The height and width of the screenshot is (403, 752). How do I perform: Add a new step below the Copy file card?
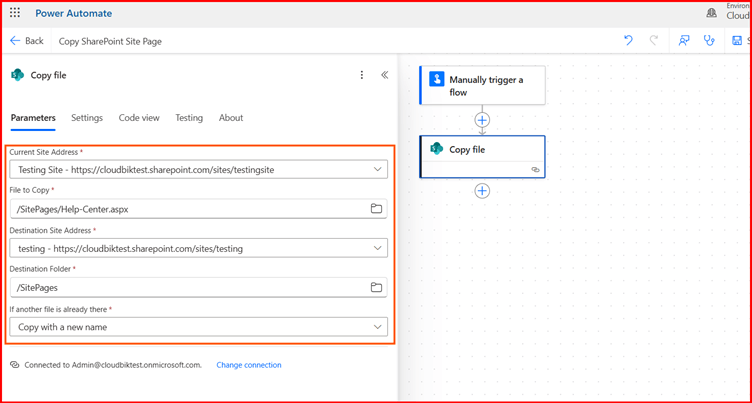[x=482, y=191]
